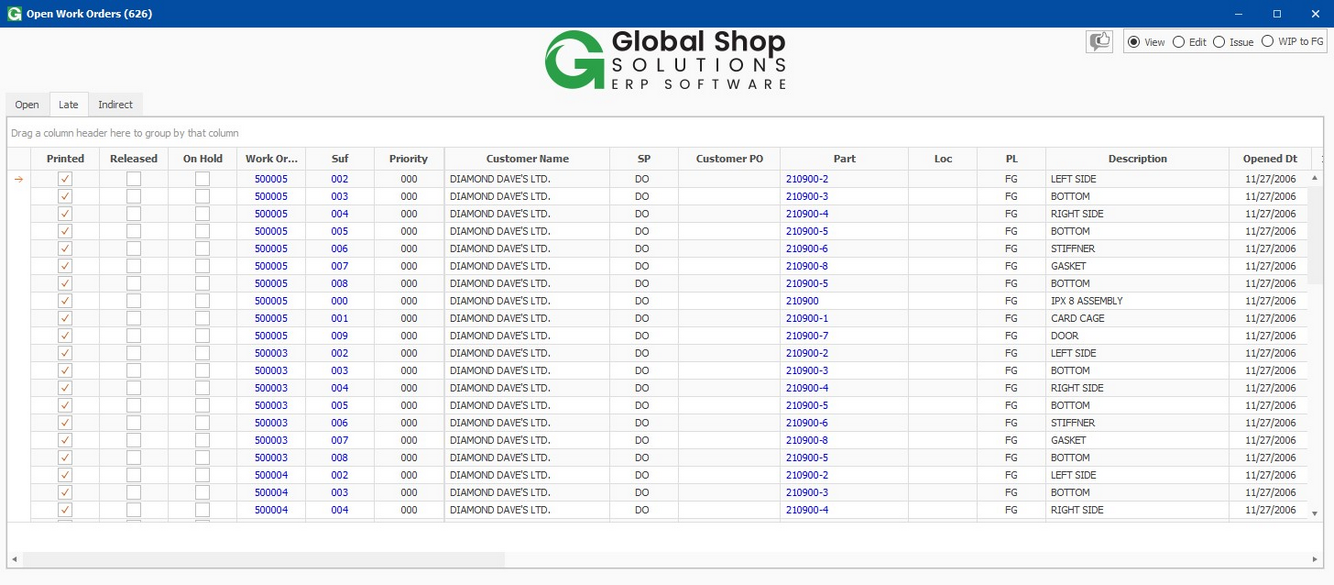Image resolution: width=1334 pixels, height=585 pixels.
Task: Toggle Printed for work order 500003 suffix 002
Action: (65, 353)
